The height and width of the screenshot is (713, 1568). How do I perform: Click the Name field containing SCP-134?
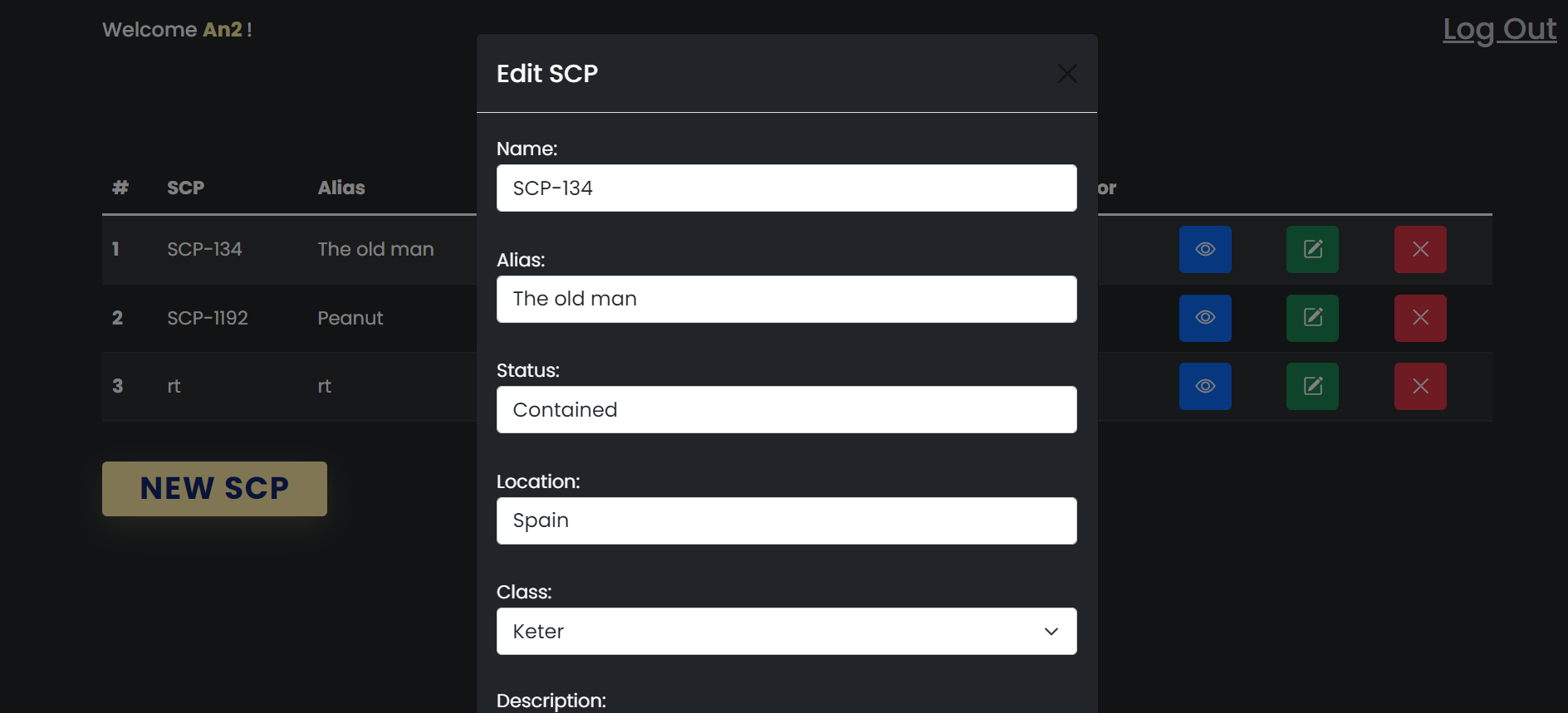pyautogui.click(x=786, y=188)
